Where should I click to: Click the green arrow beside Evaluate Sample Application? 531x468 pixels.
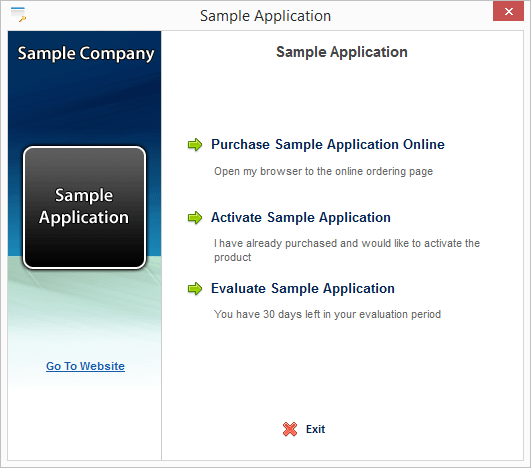click(x=195, y=289)
